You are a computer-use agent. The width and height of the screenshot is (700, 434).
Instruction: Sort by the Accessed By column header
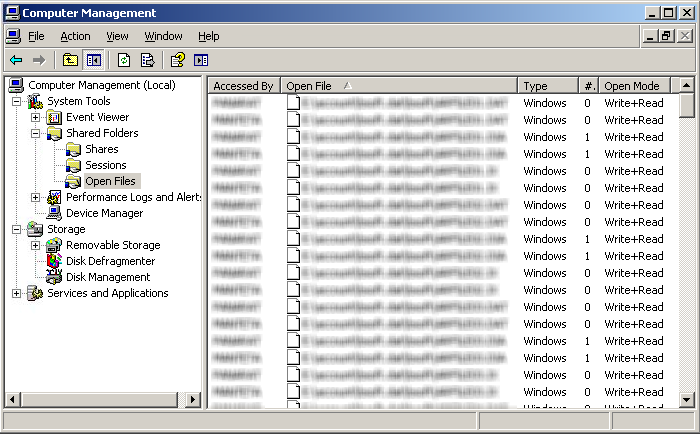pyautogui.click(x=243, y=87)
